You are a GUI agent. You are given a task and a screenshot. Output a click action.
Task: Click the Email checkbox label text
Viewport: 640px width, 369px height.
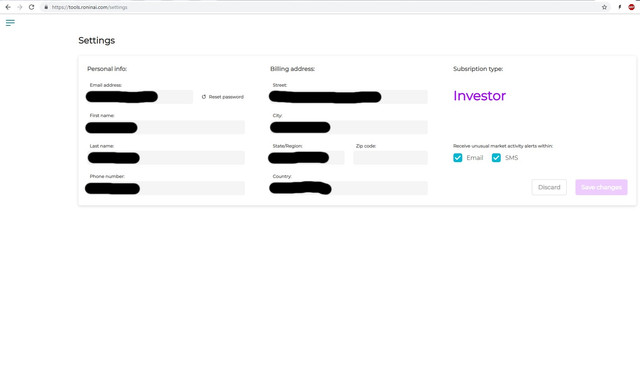click(x=475, y=158)
